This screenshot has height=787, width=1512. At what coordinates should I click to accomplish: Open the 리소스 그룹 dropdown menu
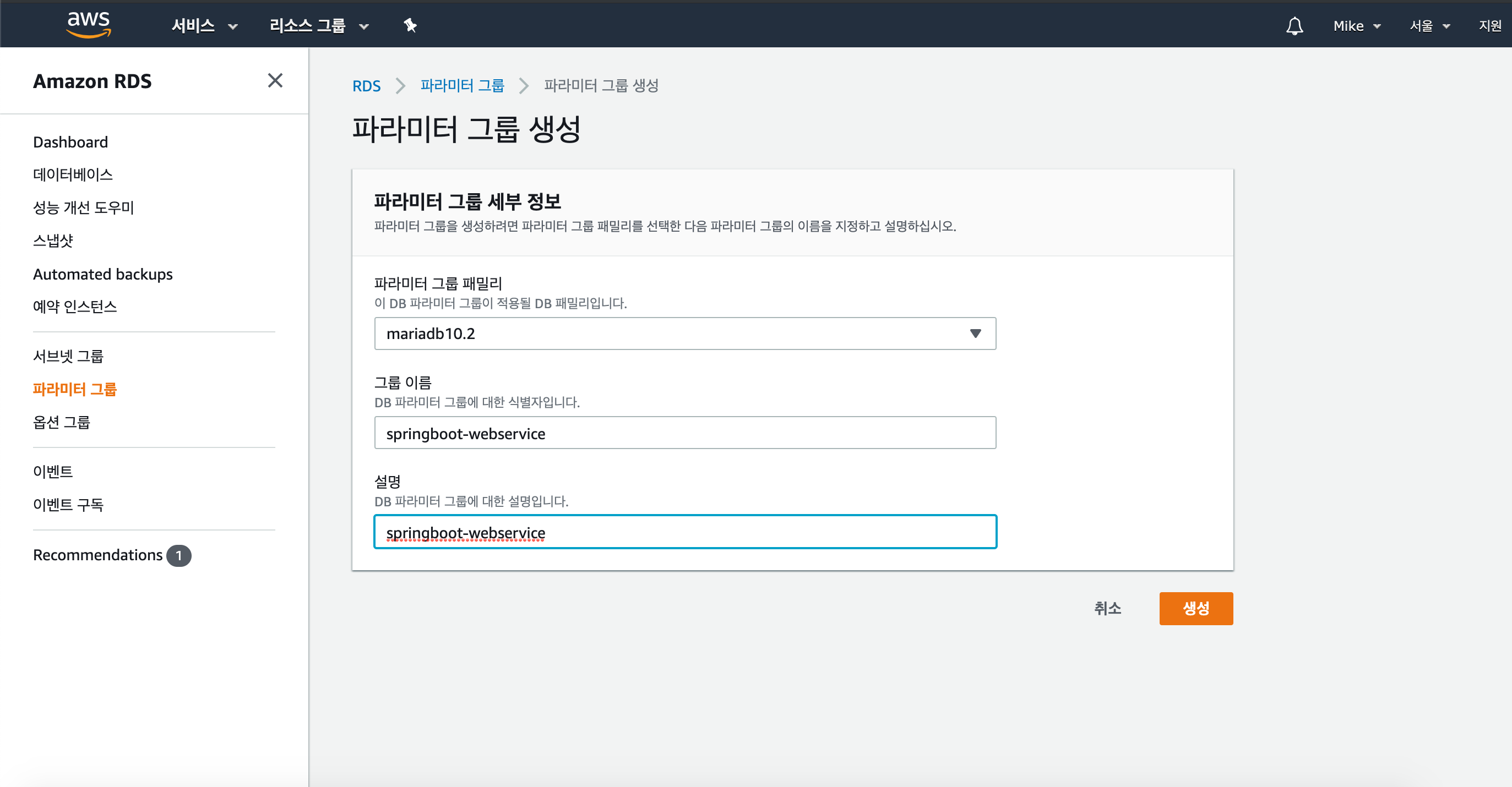pos(319,26)
